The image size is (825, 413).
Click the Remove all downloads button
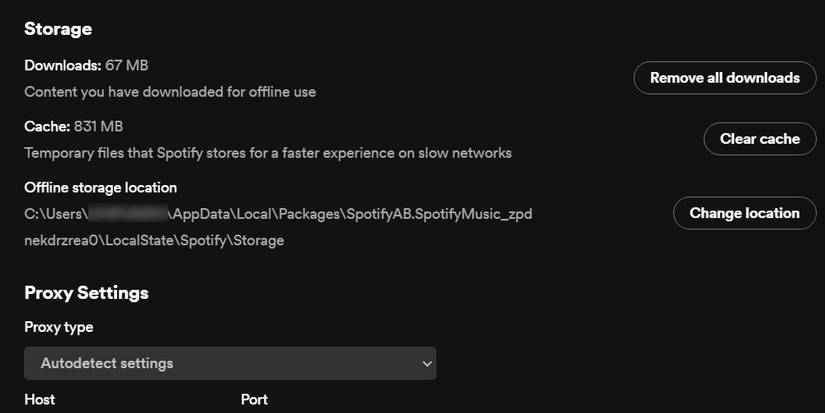[x=724, y=78]
